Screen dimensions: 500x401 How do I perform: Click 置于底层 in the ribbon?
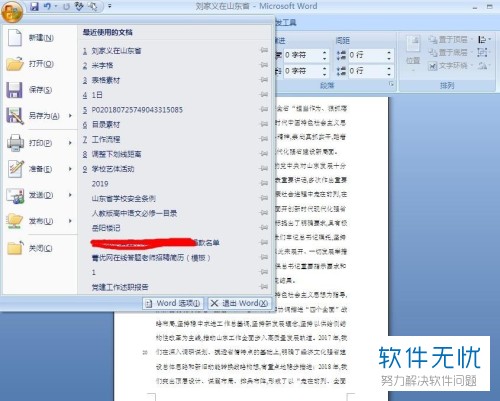[x=450, y=52]
